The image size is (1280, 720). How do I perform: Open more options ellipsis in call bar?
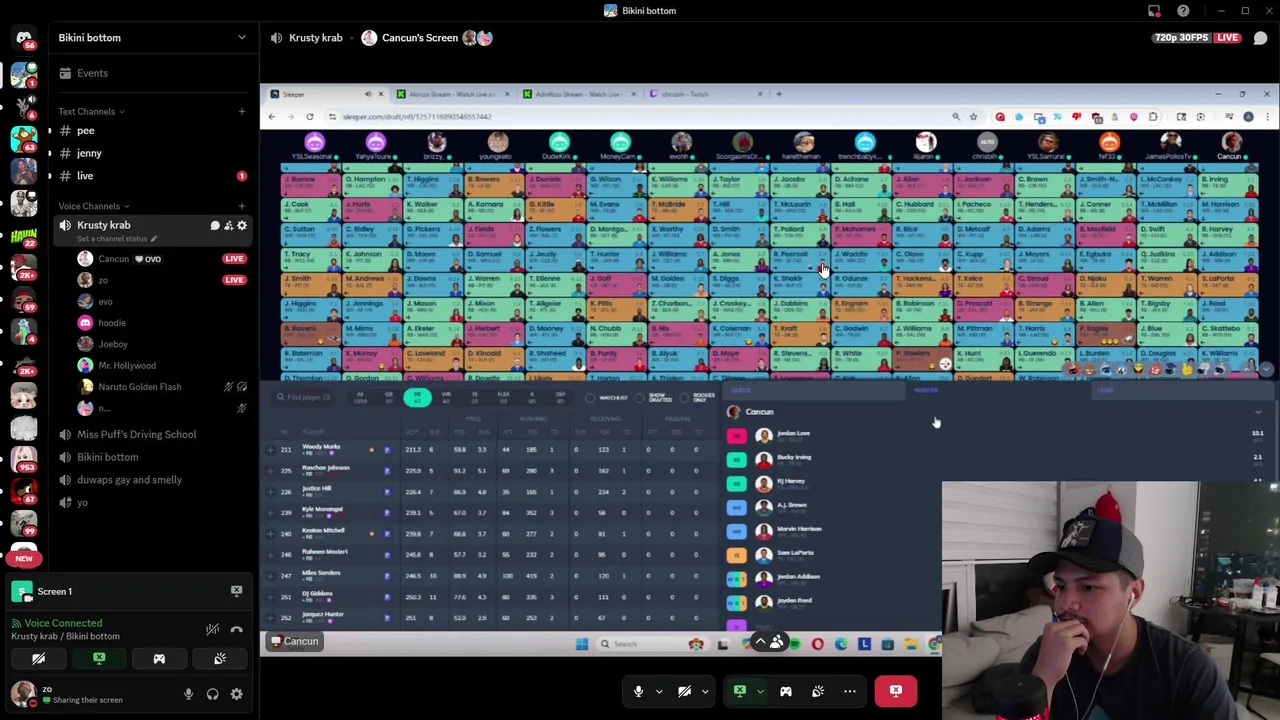tap(850, 691)
